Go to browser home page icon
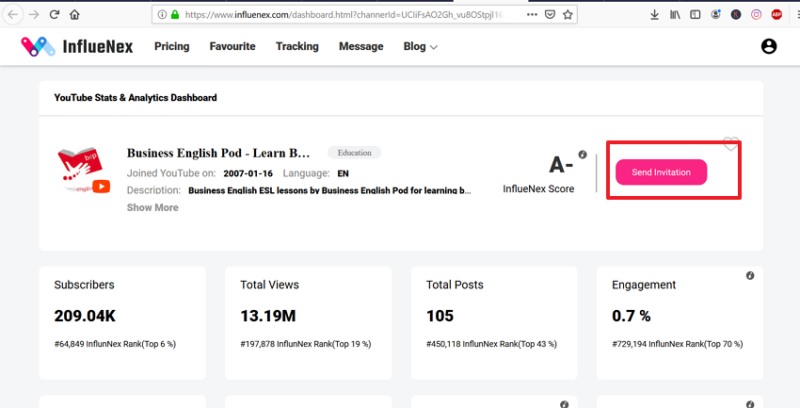 (74, 14)
